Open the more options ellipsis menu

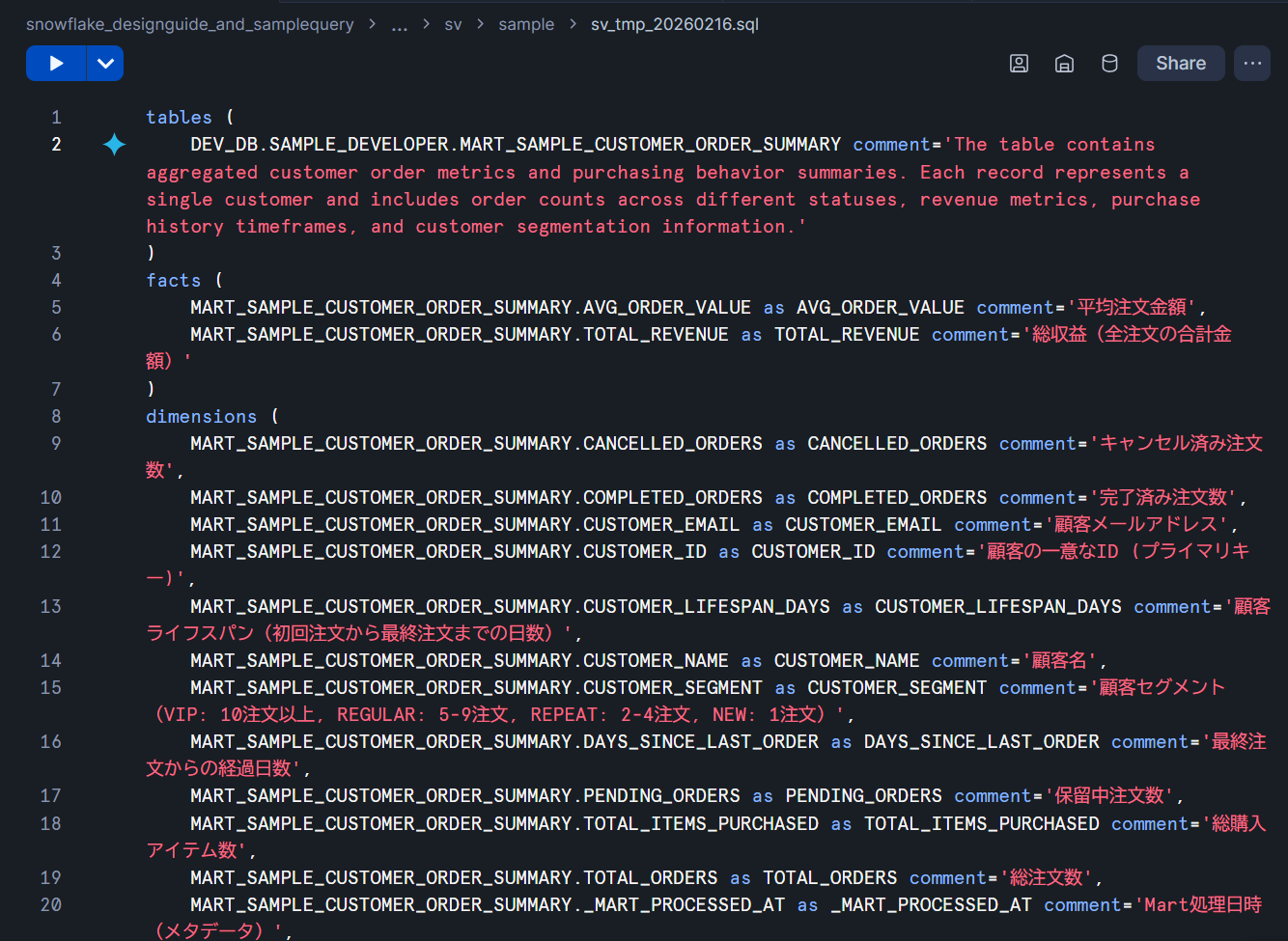click(x=1252, y=64)
